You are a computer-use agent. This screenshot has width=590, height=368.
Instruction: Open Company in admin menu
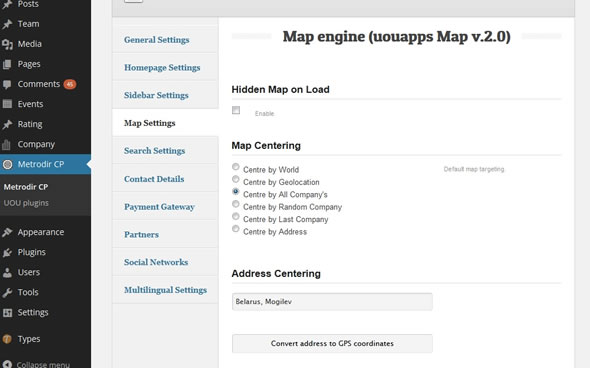tap(36, 144)
